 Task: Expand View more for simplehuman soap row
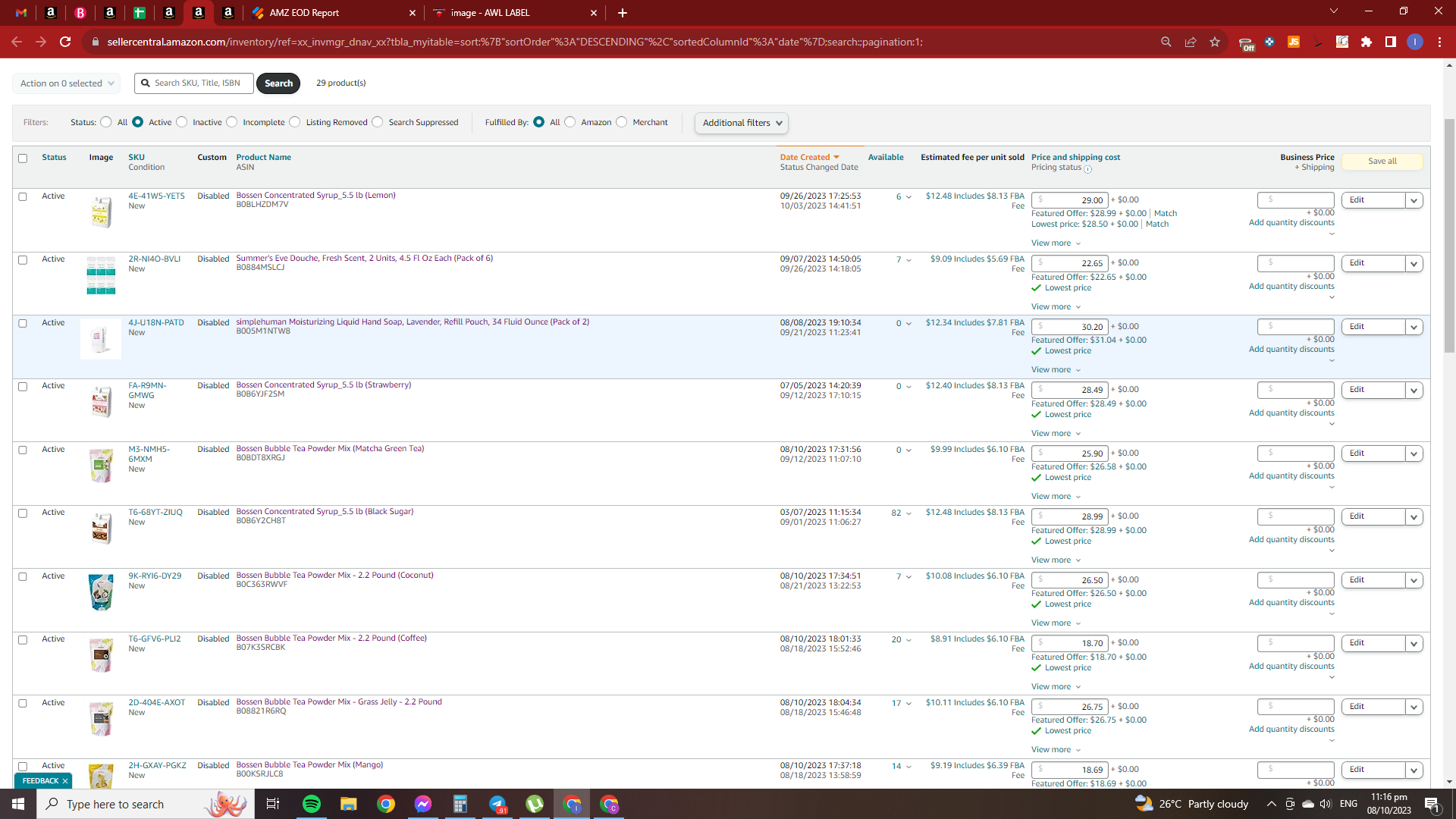[x=1056, y=370]
